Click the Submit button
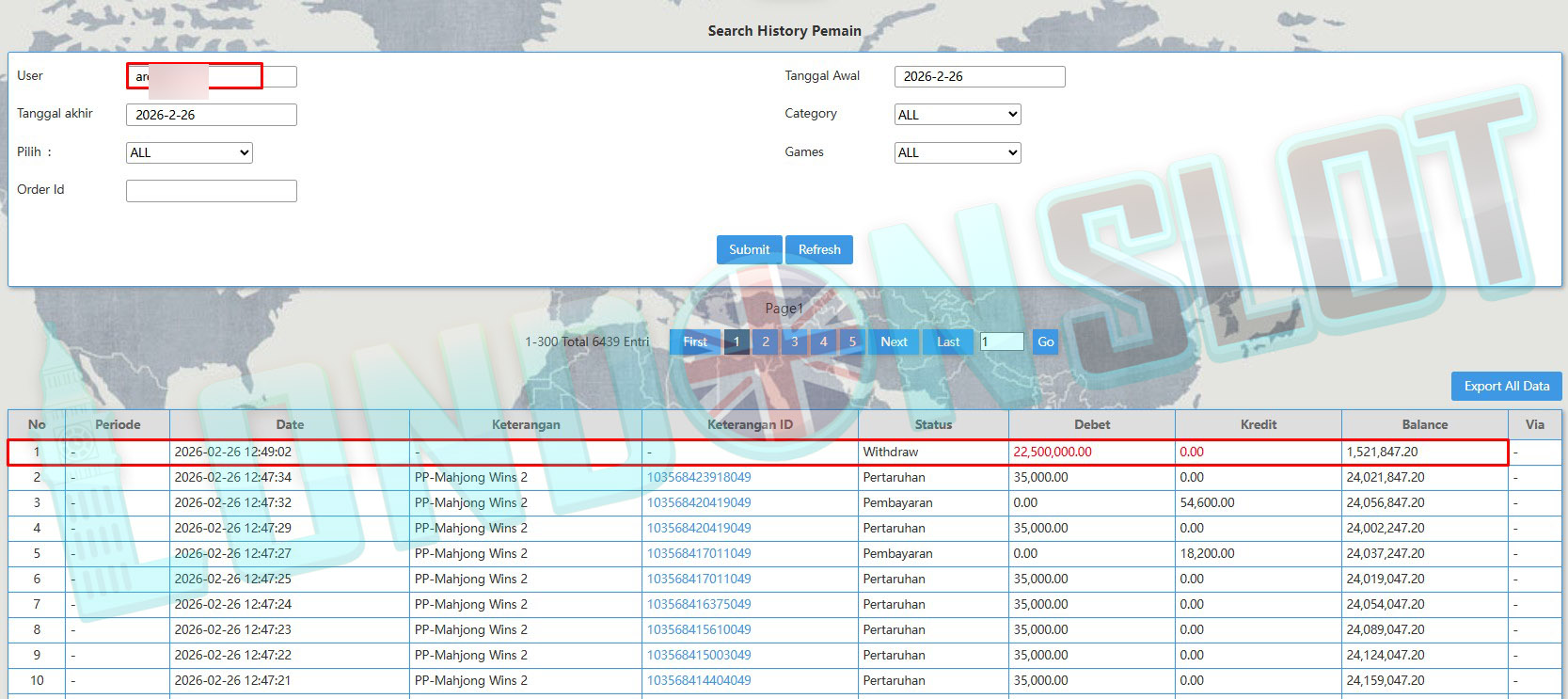 pyautogui.click(x=749, y=249)
